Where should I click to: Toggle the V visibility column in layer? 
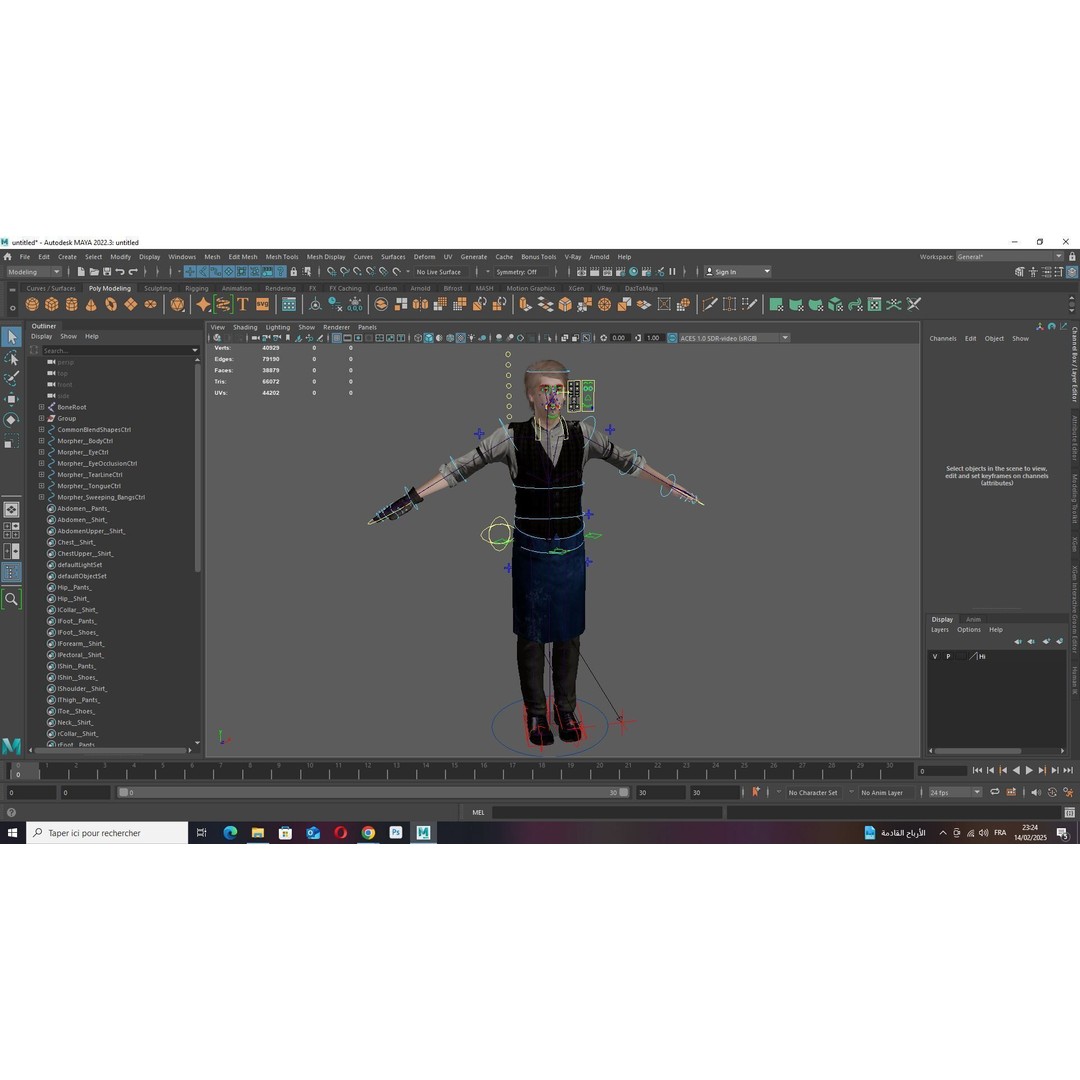935,656
